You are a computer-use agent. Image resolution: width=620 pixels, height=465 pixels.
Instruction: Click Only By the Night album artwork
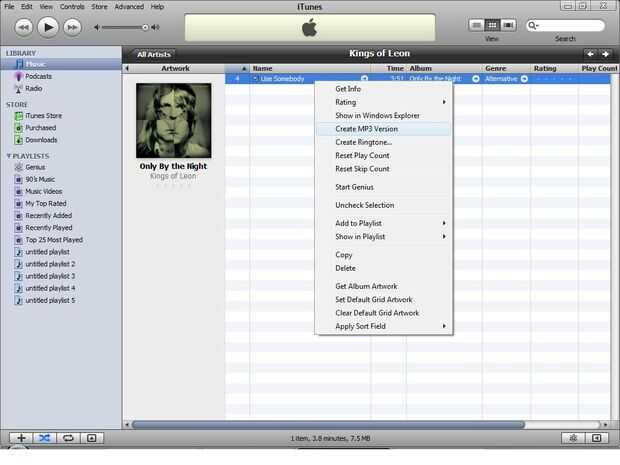tap(174, 121)
